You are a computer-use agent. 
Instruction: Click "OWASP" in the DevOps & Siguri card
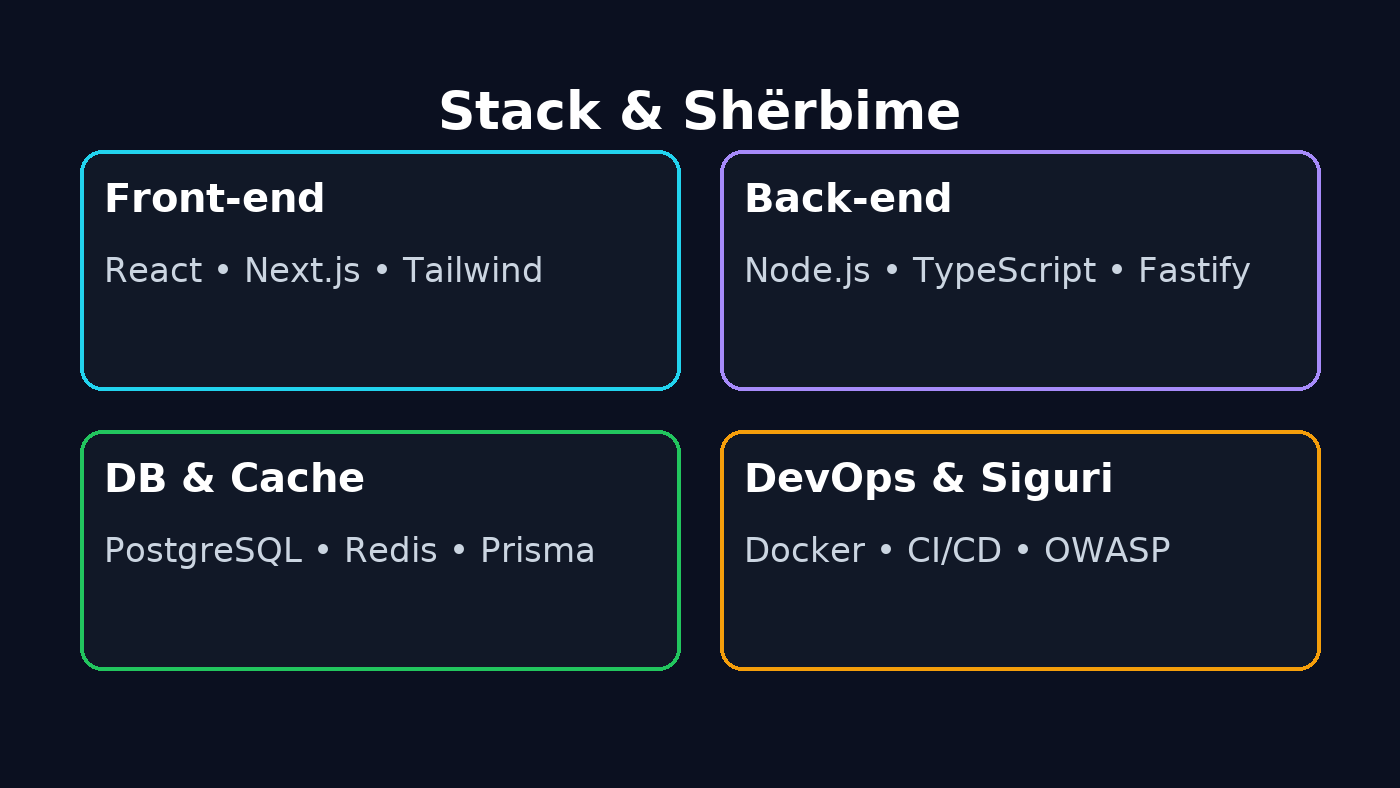point(1106,550)
